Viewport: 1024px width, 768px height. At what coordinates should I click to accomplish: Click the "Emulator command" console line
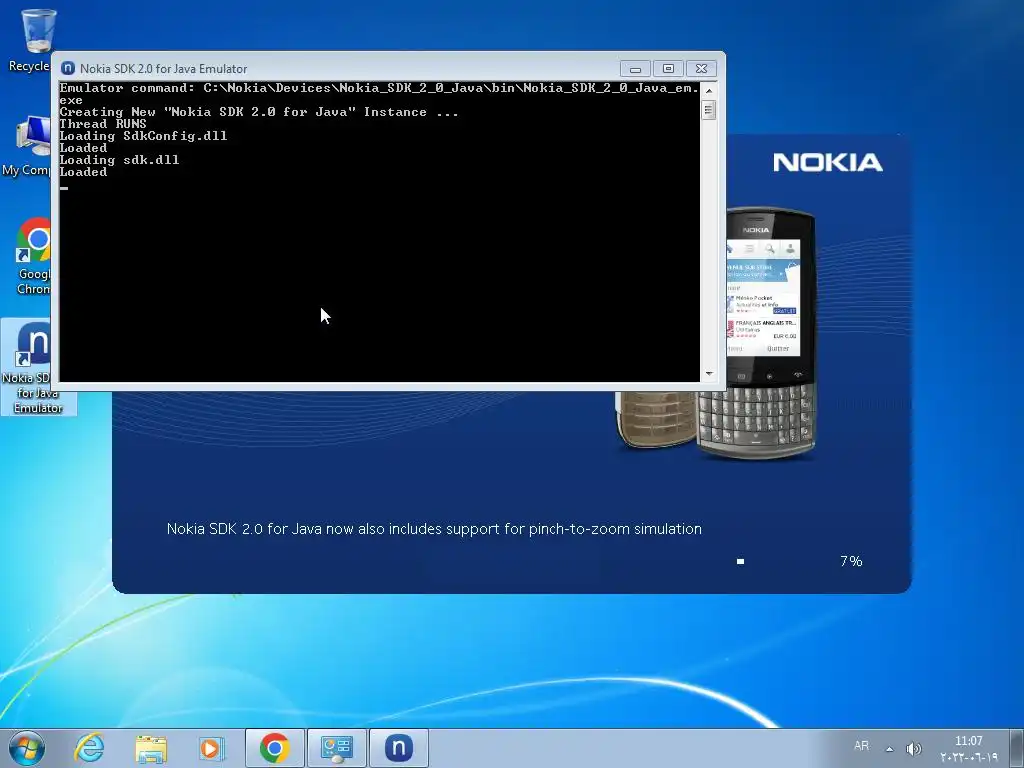(x=379, y=94)
